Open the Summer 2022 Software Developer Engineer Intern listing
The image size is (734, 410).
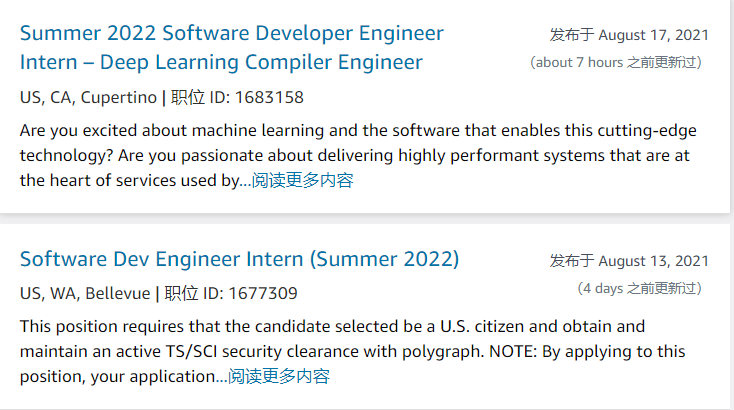(x=231, y=33)
